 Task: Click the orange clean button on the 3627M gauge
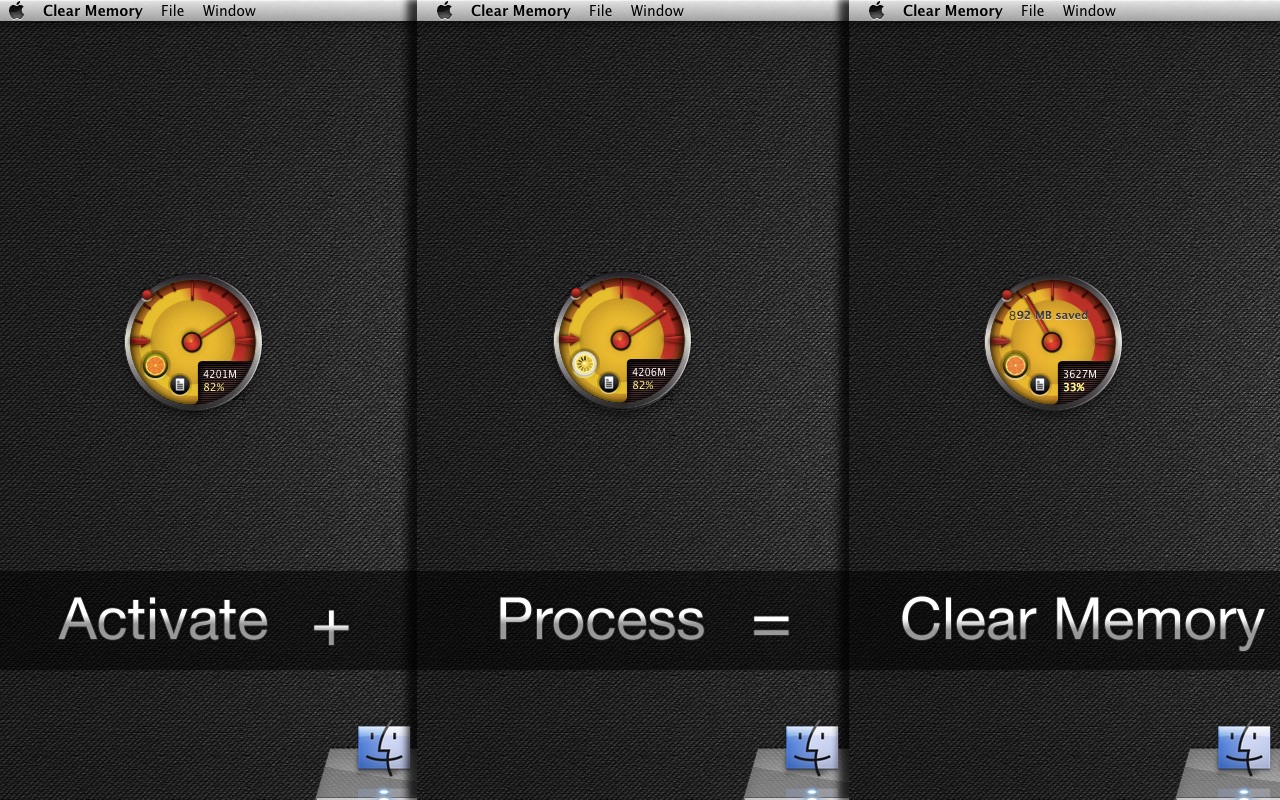pos(1015,365)
